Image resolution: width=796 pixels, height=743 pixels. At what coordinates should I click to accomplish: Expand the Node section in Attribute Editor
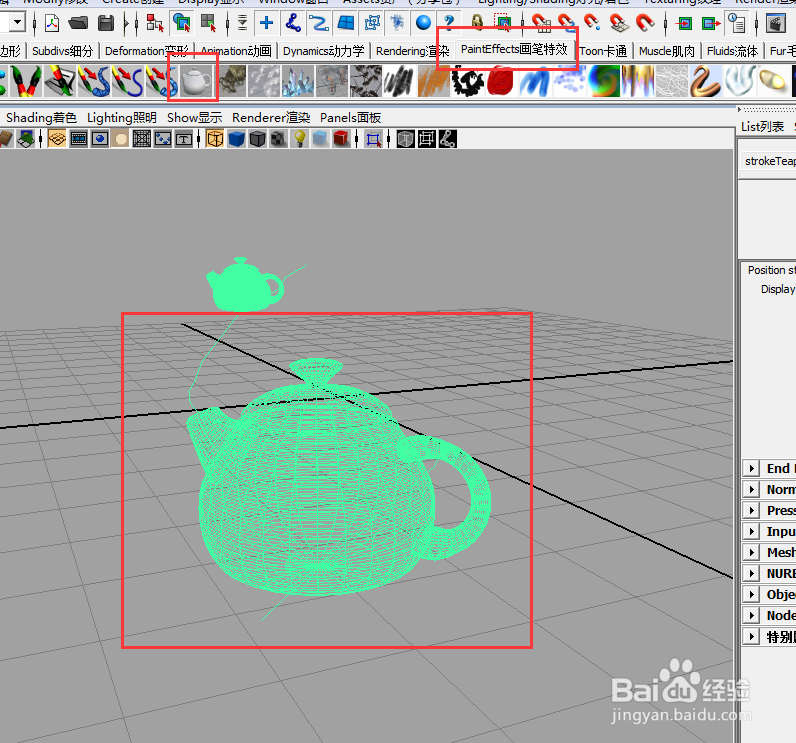751,616
